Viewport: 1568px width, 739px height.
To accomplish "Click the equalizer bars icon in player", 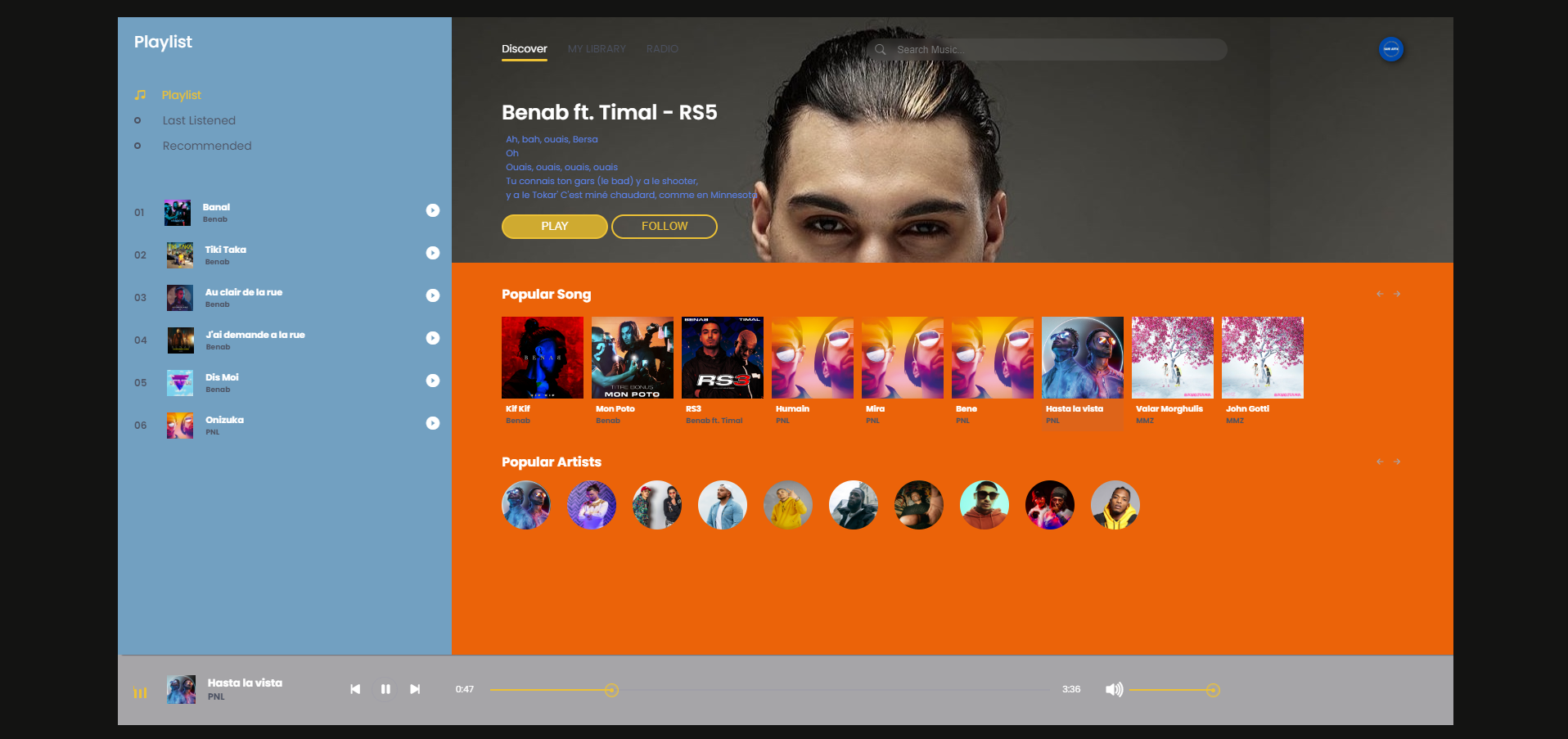I will point(140,693).
